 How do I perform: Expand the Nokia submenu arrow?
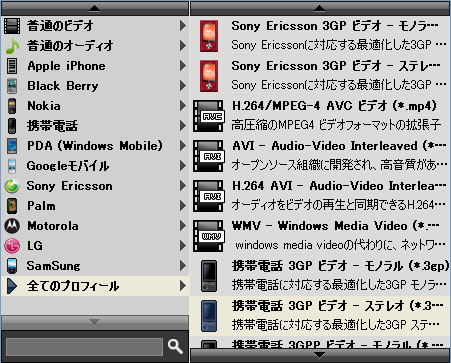183,106
